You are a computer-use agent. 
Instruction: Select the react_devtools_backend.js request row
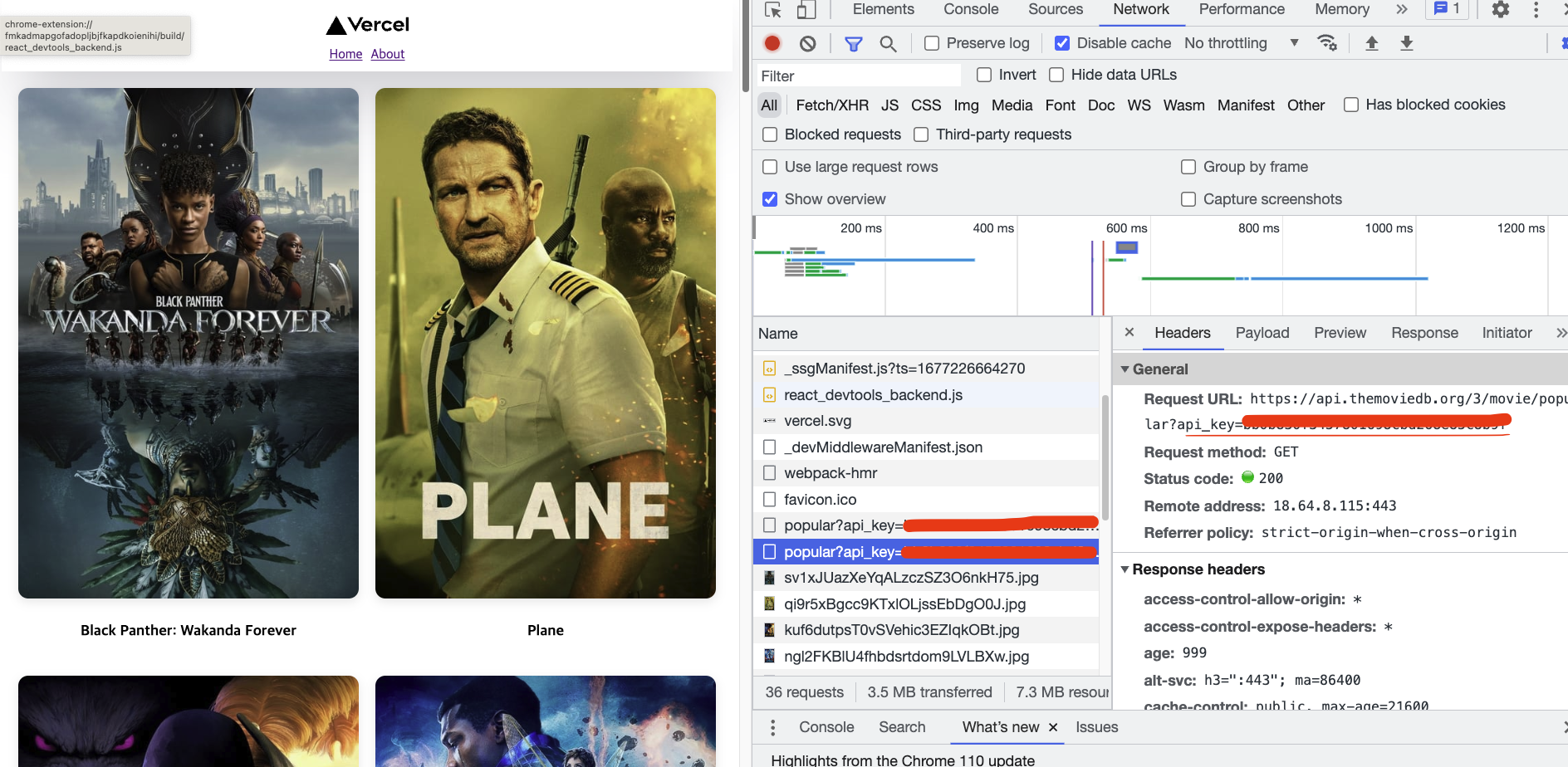coord(926,395)
